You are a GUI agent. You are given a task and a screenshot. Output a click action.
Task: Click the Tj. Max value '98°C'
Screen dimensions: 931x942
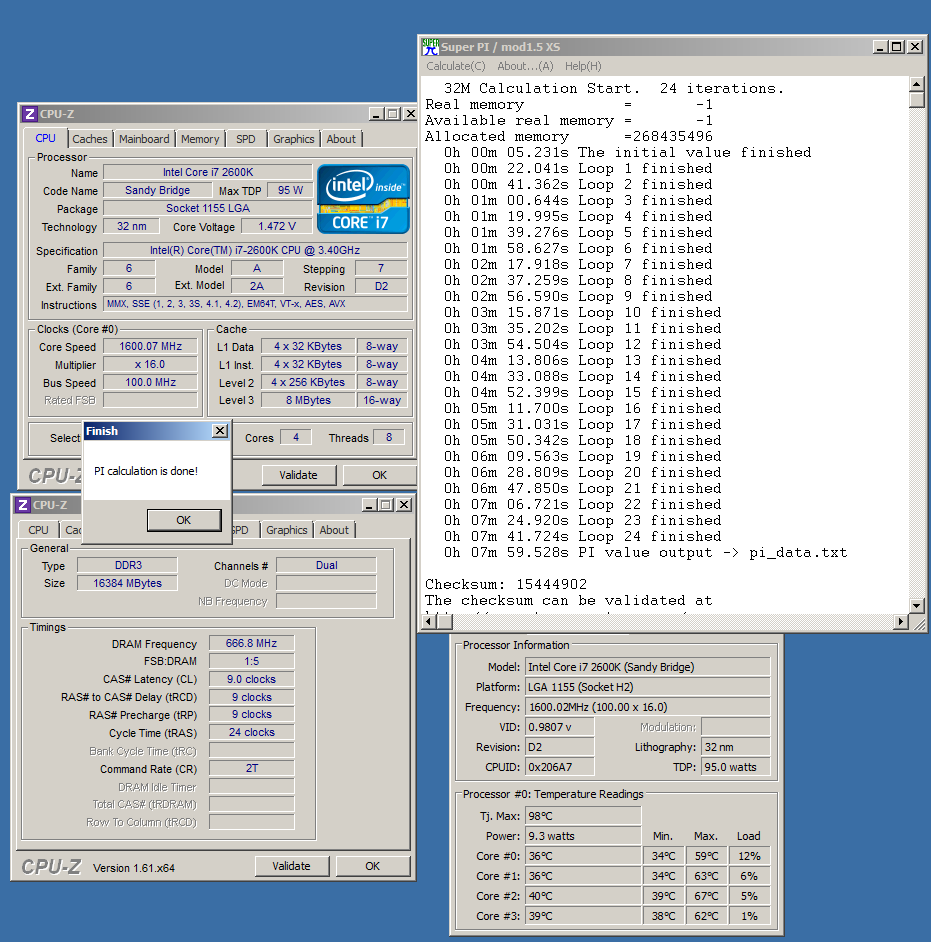coord(583,816)
